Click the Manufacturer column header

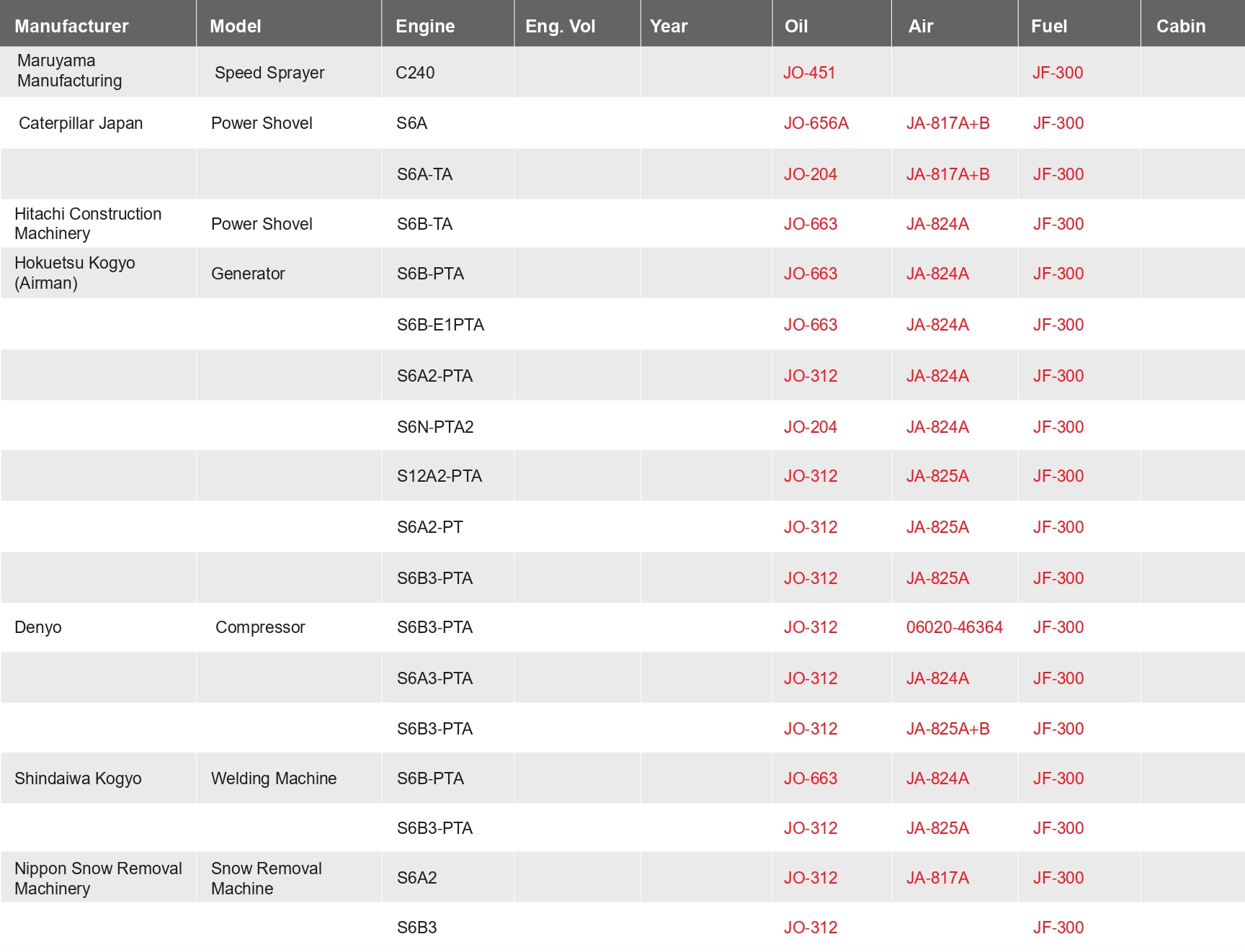pyautogui.click(x=71, y=26)
